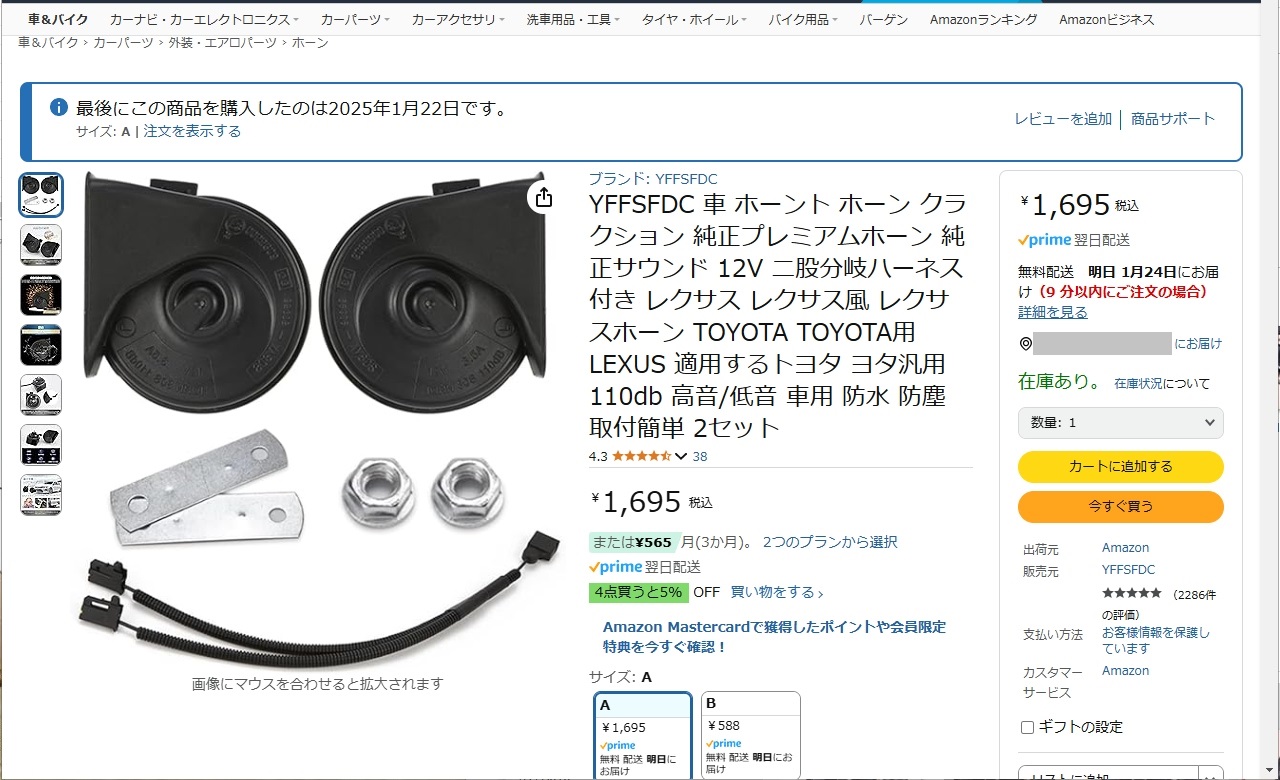Open the Amazonランキング menu item
1280x780 pixels.
(x=983, y=19)
